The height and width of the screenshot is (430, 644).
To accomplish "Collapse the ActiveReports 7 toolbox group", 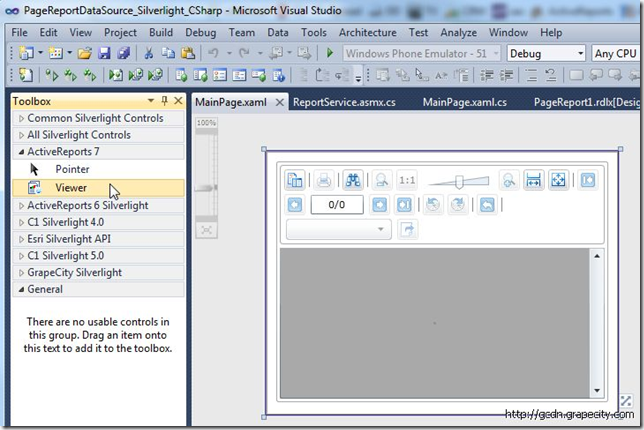I will pos(21,152).
